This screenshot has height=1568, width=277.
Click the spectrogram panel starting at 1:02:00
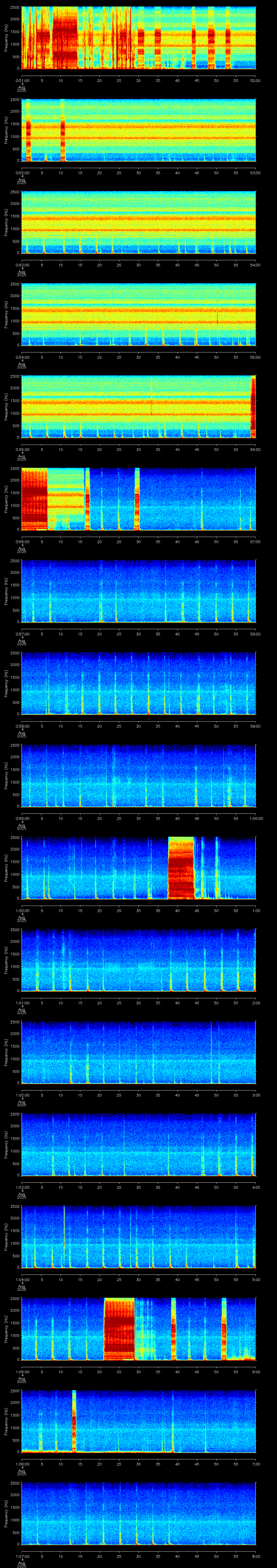tap(138, 1052)
